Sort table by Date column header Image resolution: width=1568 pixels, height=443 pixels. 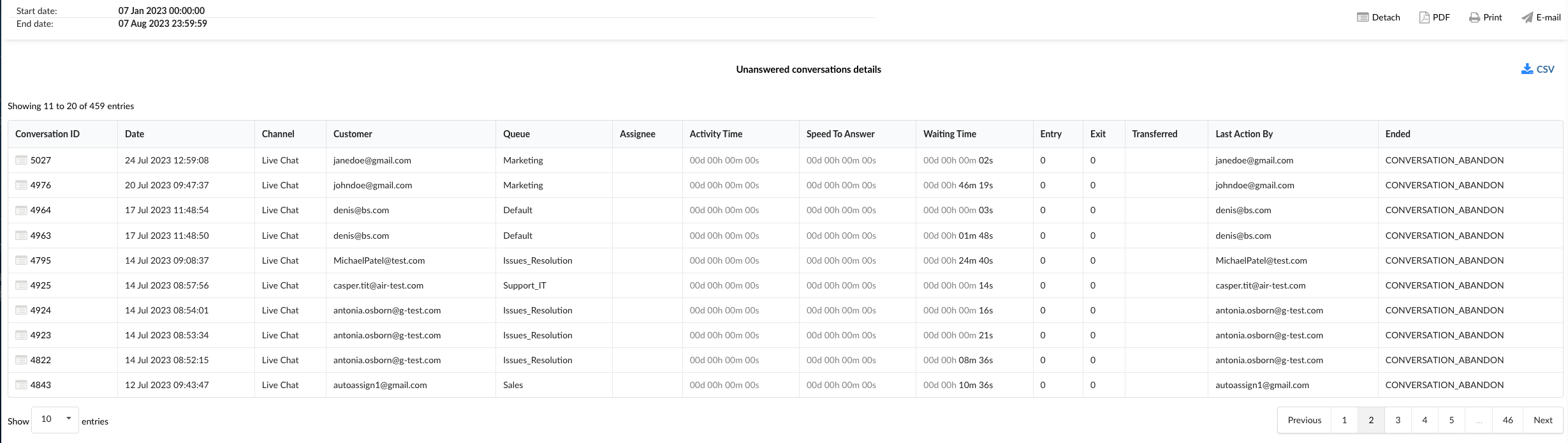(x=186, y=134)
